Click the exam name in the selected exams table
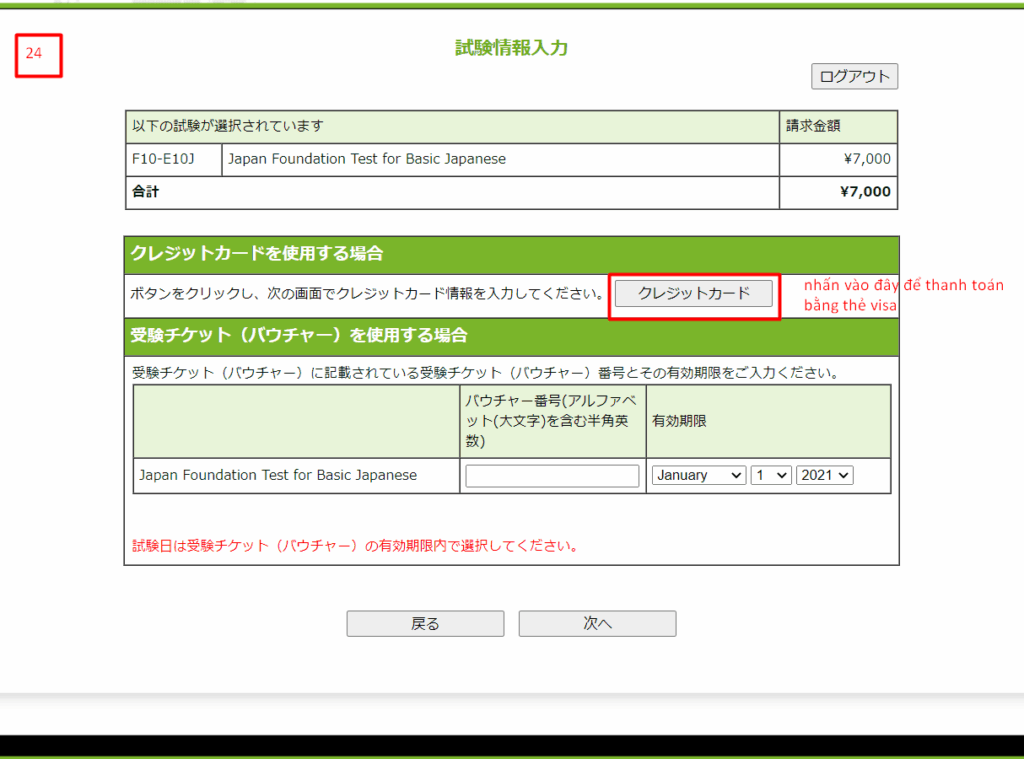Screen dimensions: 1024x759 [367, 159]
